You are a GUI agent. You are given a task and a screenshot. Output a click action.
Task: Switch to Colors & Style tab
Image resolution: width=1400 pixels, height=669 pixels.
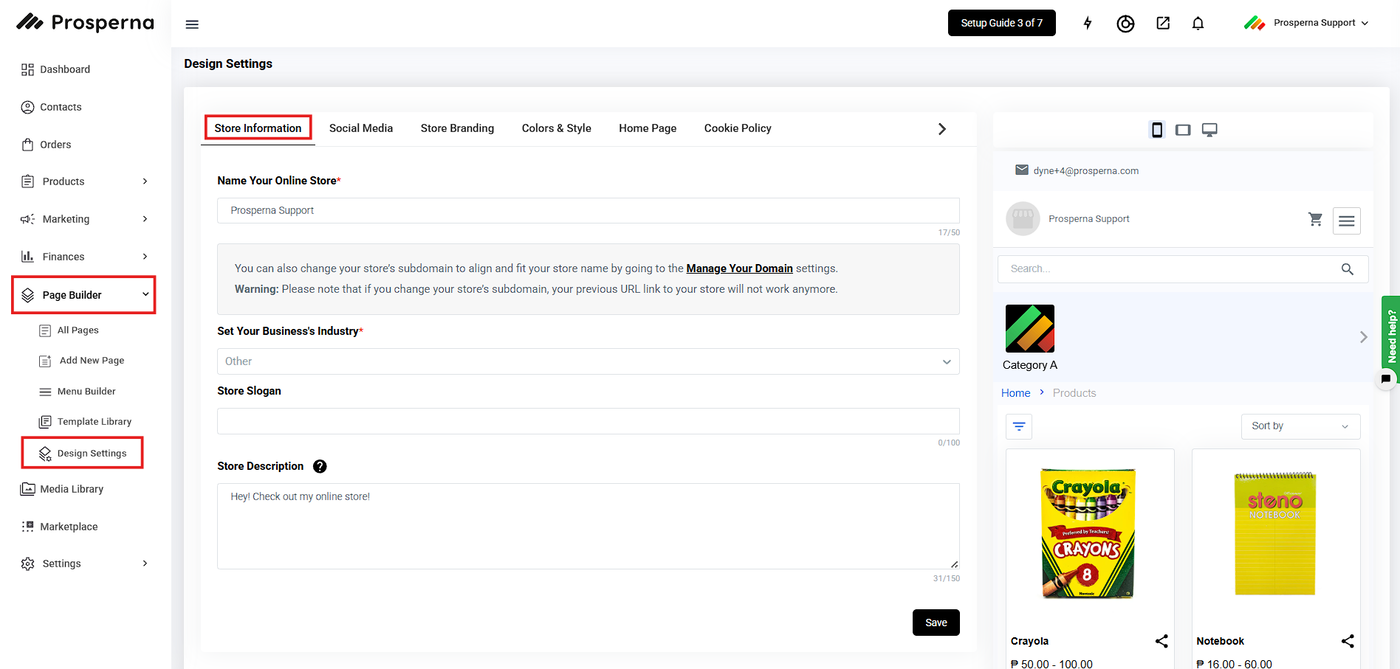coord(556,128)
